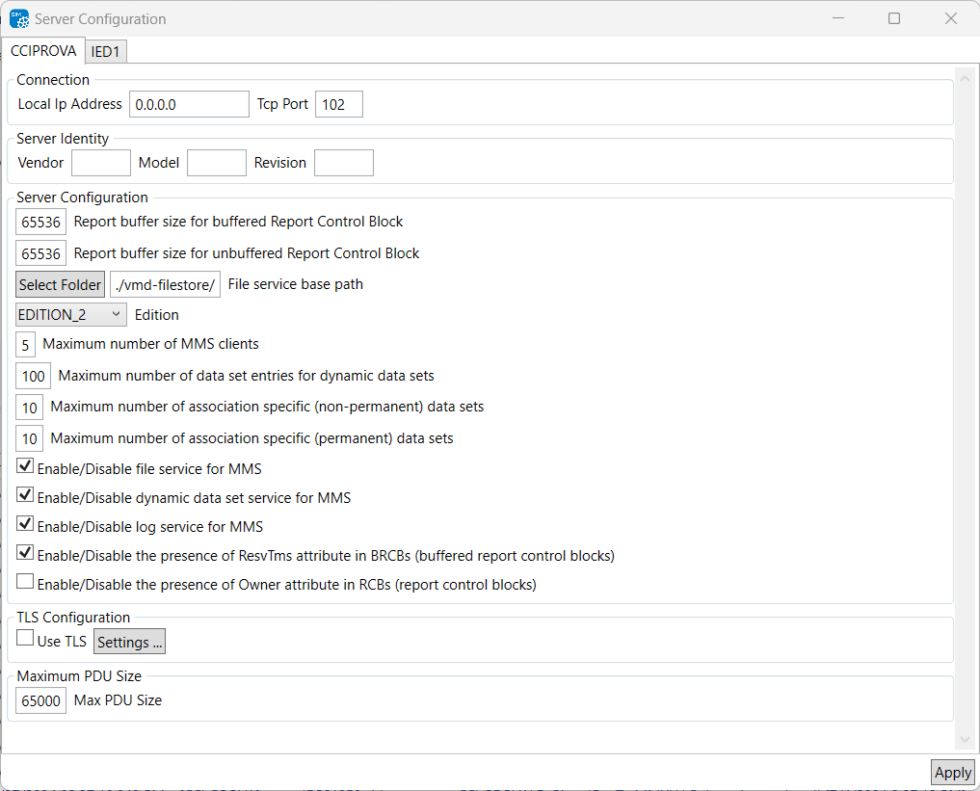Disable dynamic data set service for MMS

click(x=24, y=494)
